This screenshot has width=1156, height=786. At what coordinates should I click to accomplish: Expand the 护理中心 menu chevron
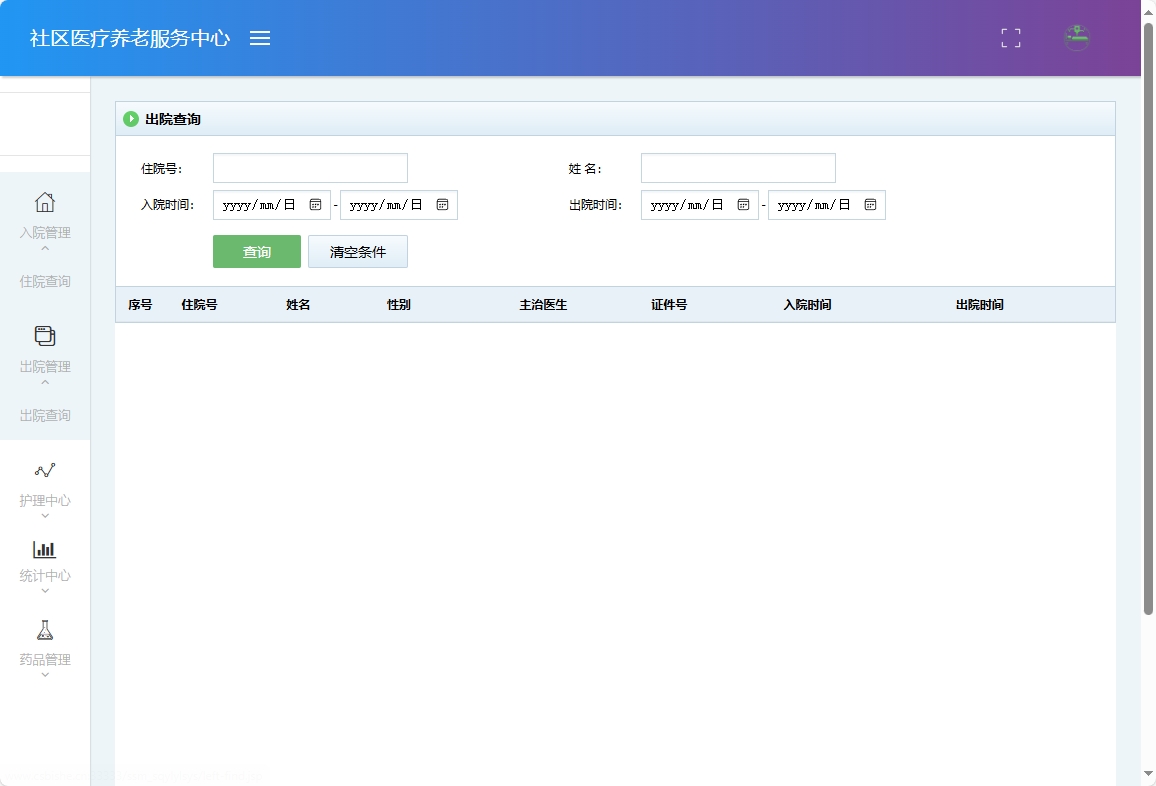click(x=44, y=513)
